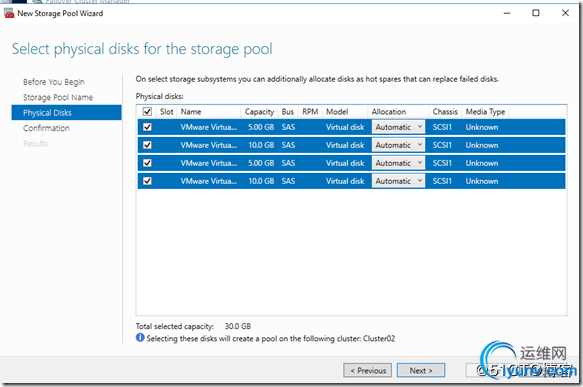583x387 pixels.
Task: Open Allocation dropdown for second disk
Action: 398,145
